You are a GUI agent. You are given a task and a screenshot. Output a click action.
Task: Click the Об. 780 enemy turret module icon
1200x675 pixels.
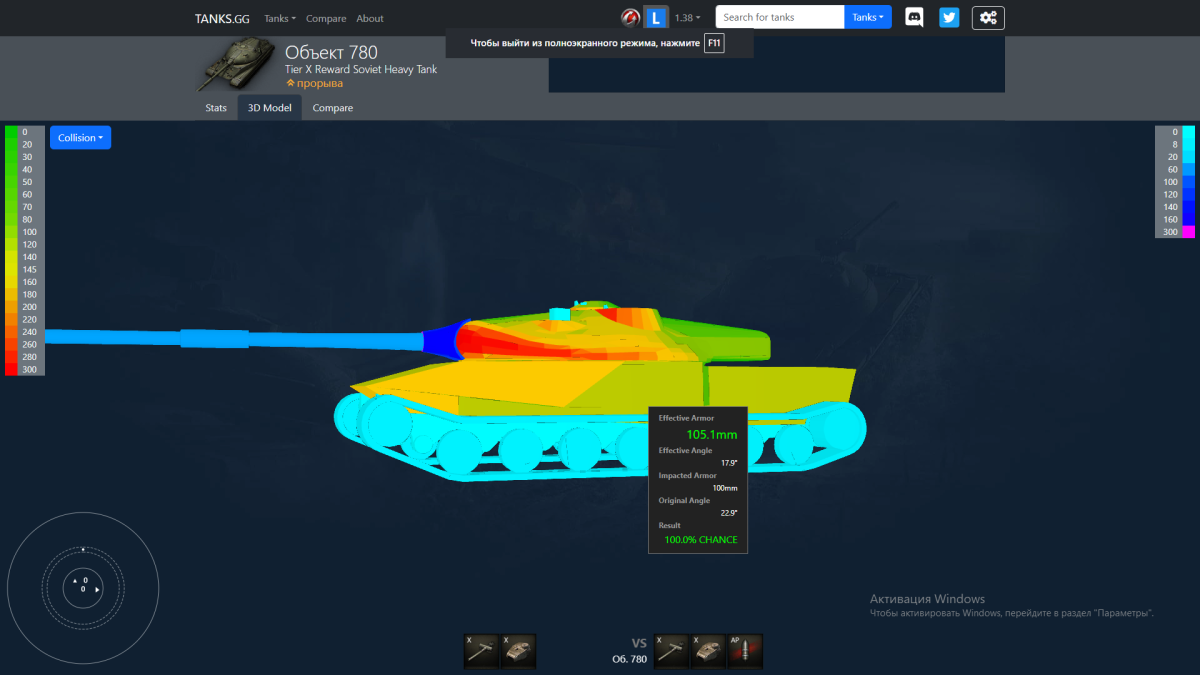[x=709, y=650]
